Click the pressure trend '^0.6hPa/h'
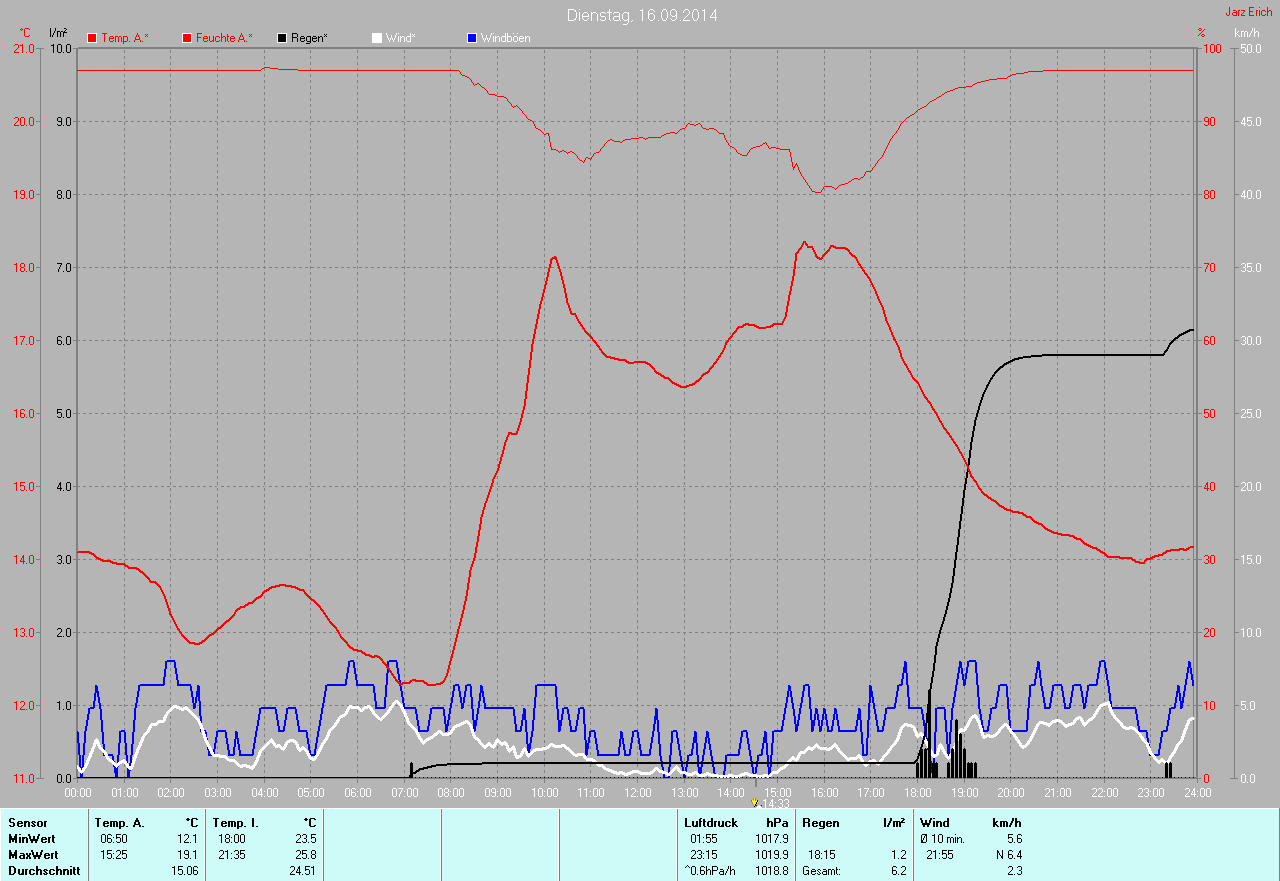Viewport: 1280px width, 881px height. coord(709,871)
